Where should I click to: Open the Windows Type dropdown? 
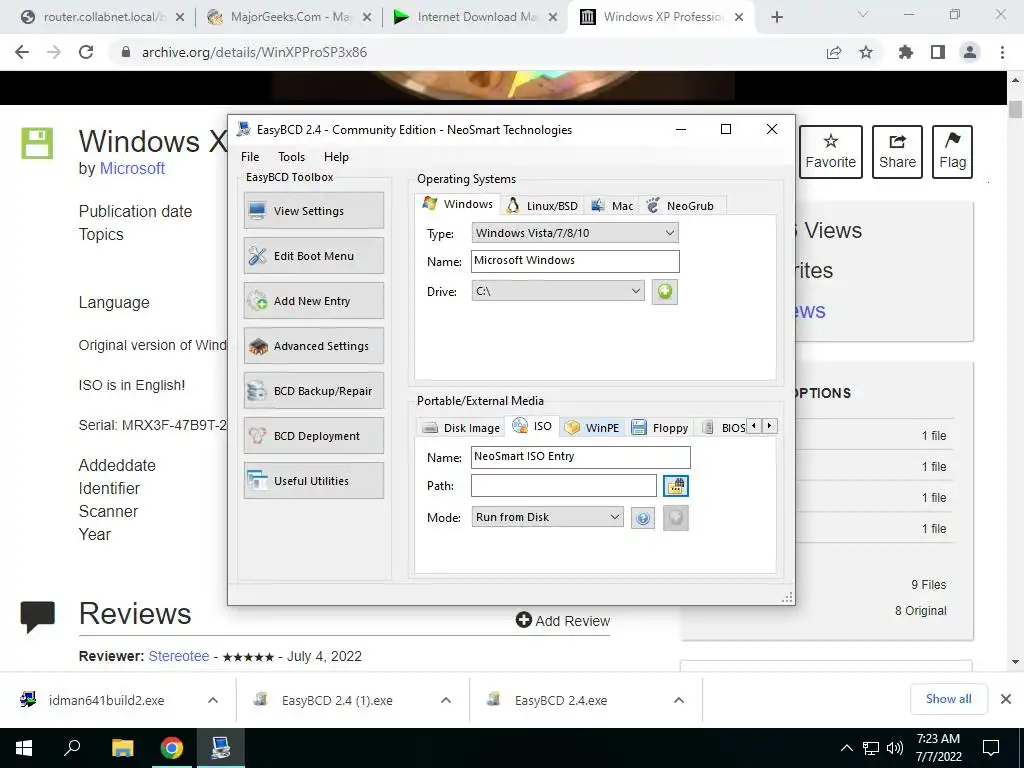pyautogui.click(x=575, y=232)
